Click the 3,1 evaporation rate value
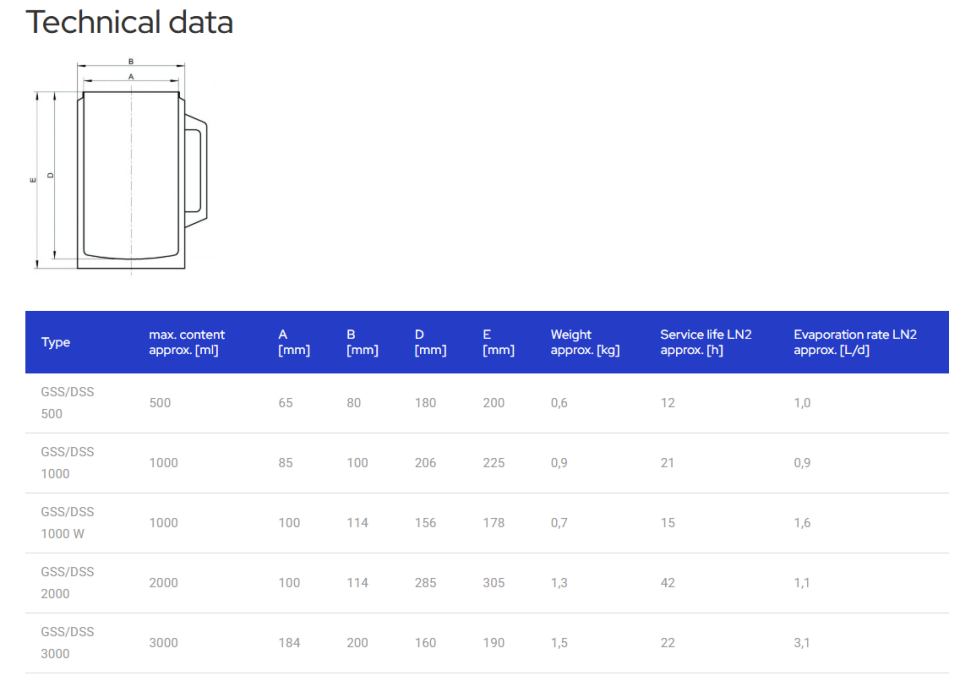The height and width of the screenshot is (681, 960). pos(802,643)
